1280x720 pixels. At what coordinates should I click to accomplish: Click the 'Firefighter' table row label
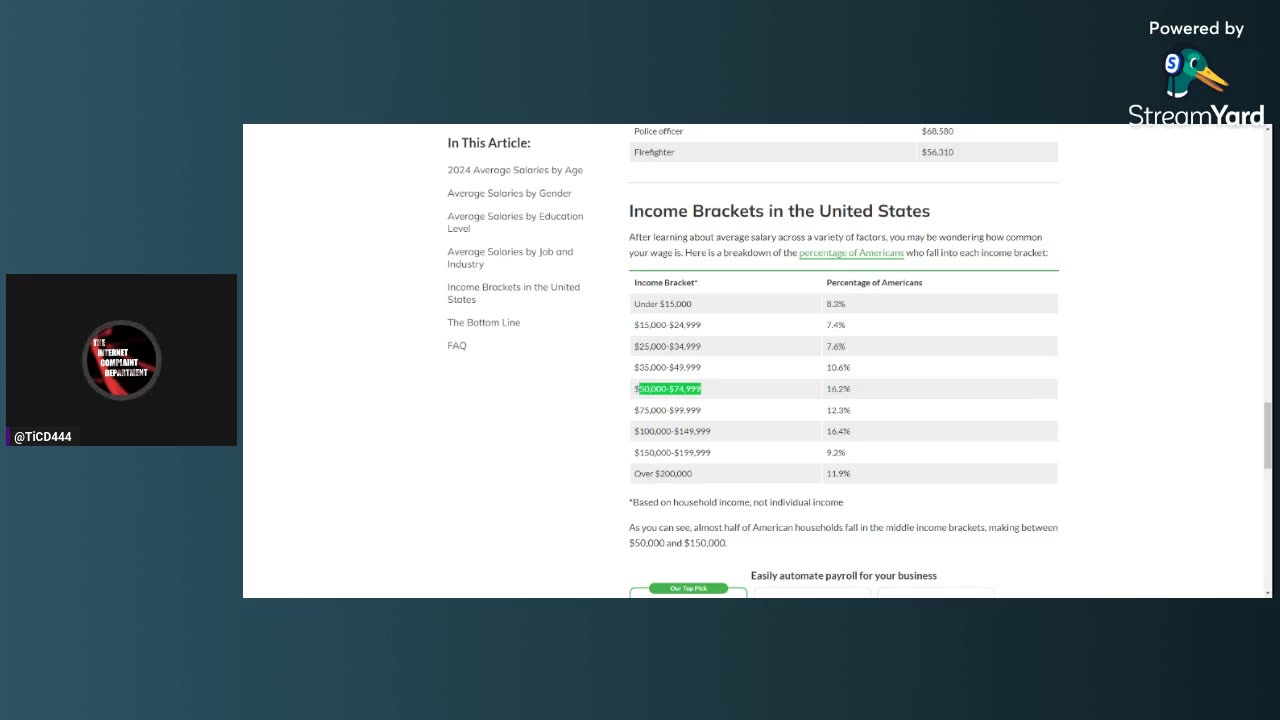click(x=654, y=152)
